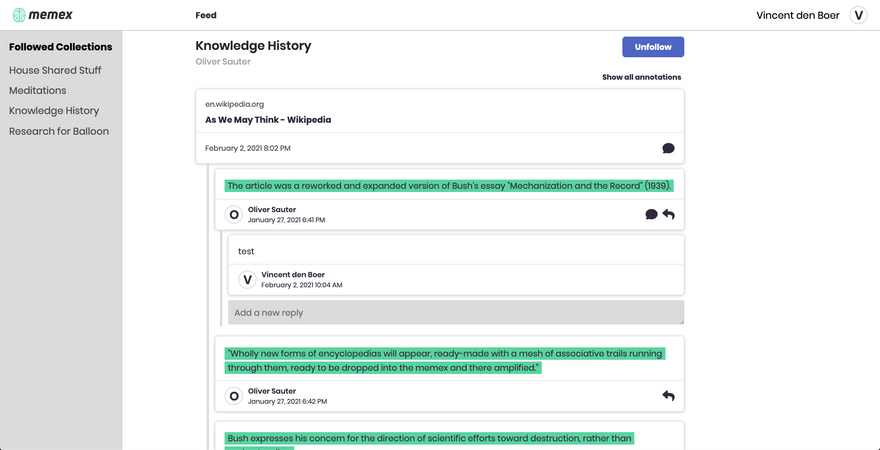Click comment icon on first Oliver Sauter annotation
Image resolution: width=880 pixels, height=450 pixels.
[x=651, y=214]
